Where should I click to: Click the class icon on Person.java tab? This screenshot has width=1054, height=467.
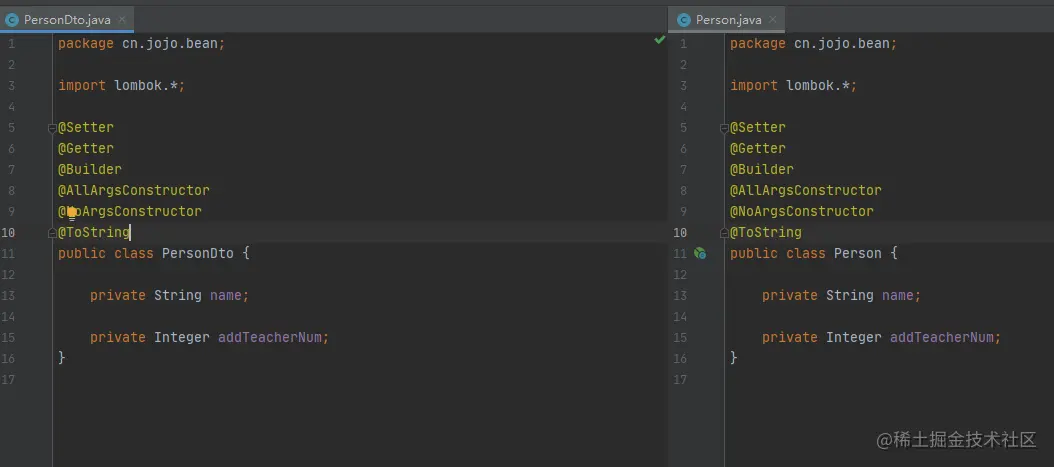[684, 19]
